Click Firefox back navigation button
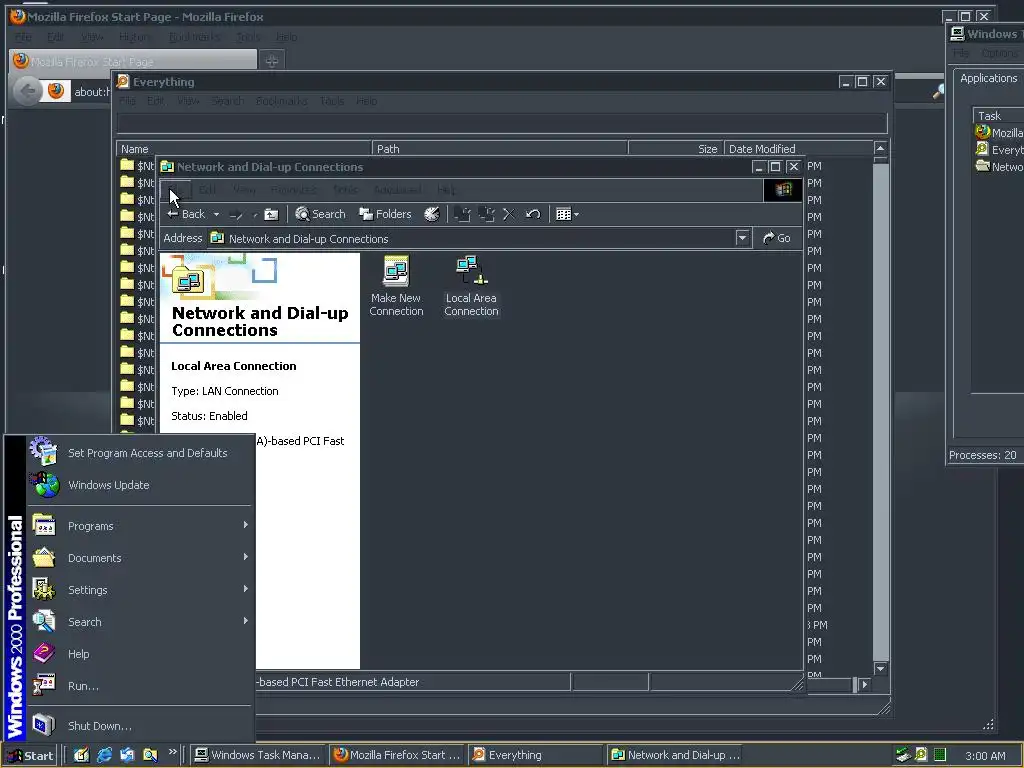1024x768 pixels. (27, 91)
